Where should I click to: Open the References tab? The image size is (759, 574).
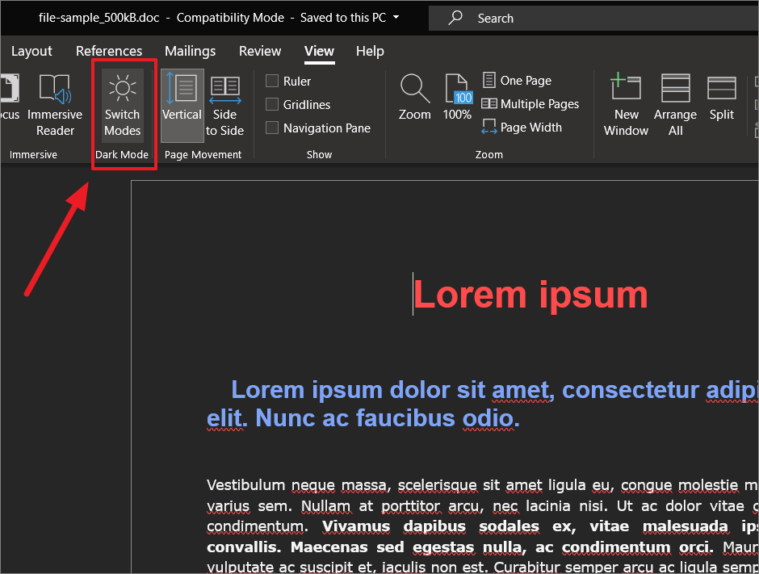(x=109, y=51)
